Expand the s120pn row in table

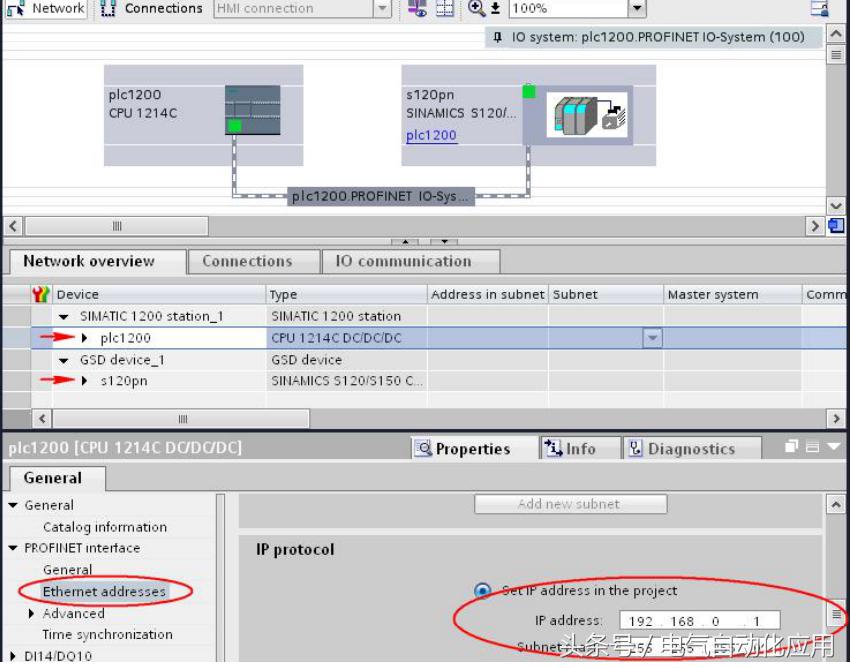pos(84,381)
